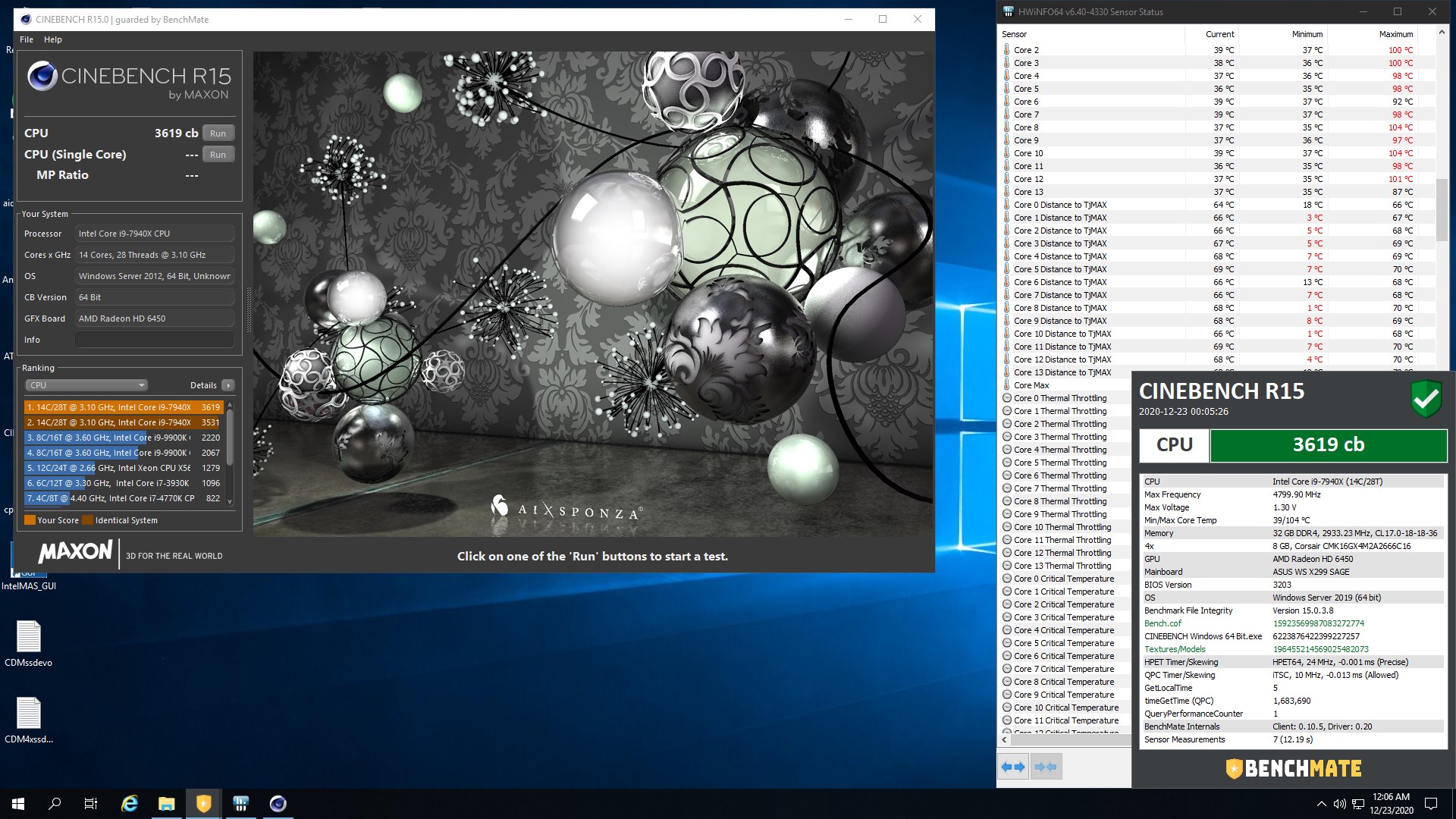Click the Cinebench R15 logo sphere

pos(42,77)
